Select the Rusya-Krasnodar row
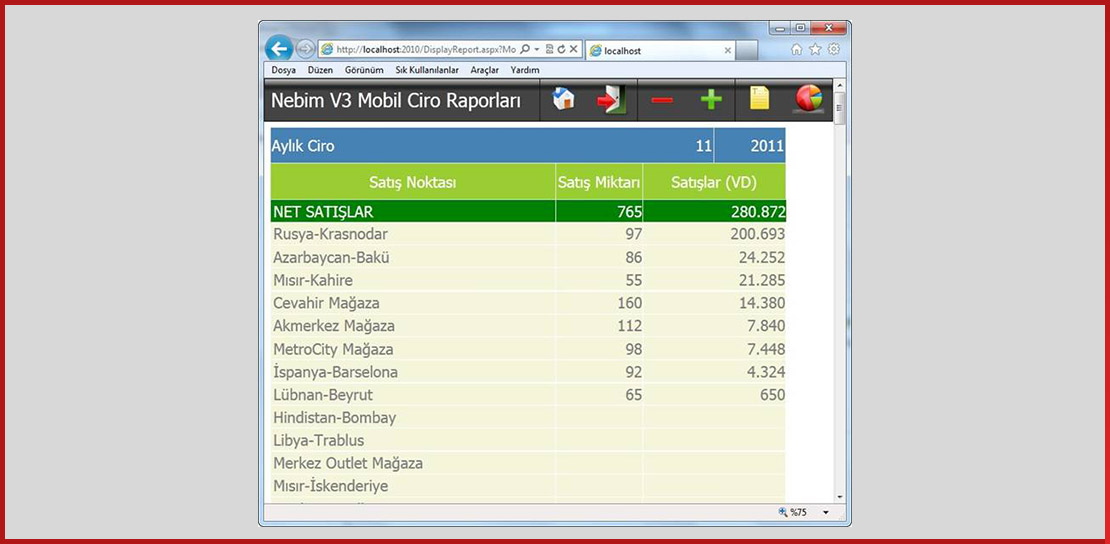Screen dimensions: 1110x544 coord(528,234)
